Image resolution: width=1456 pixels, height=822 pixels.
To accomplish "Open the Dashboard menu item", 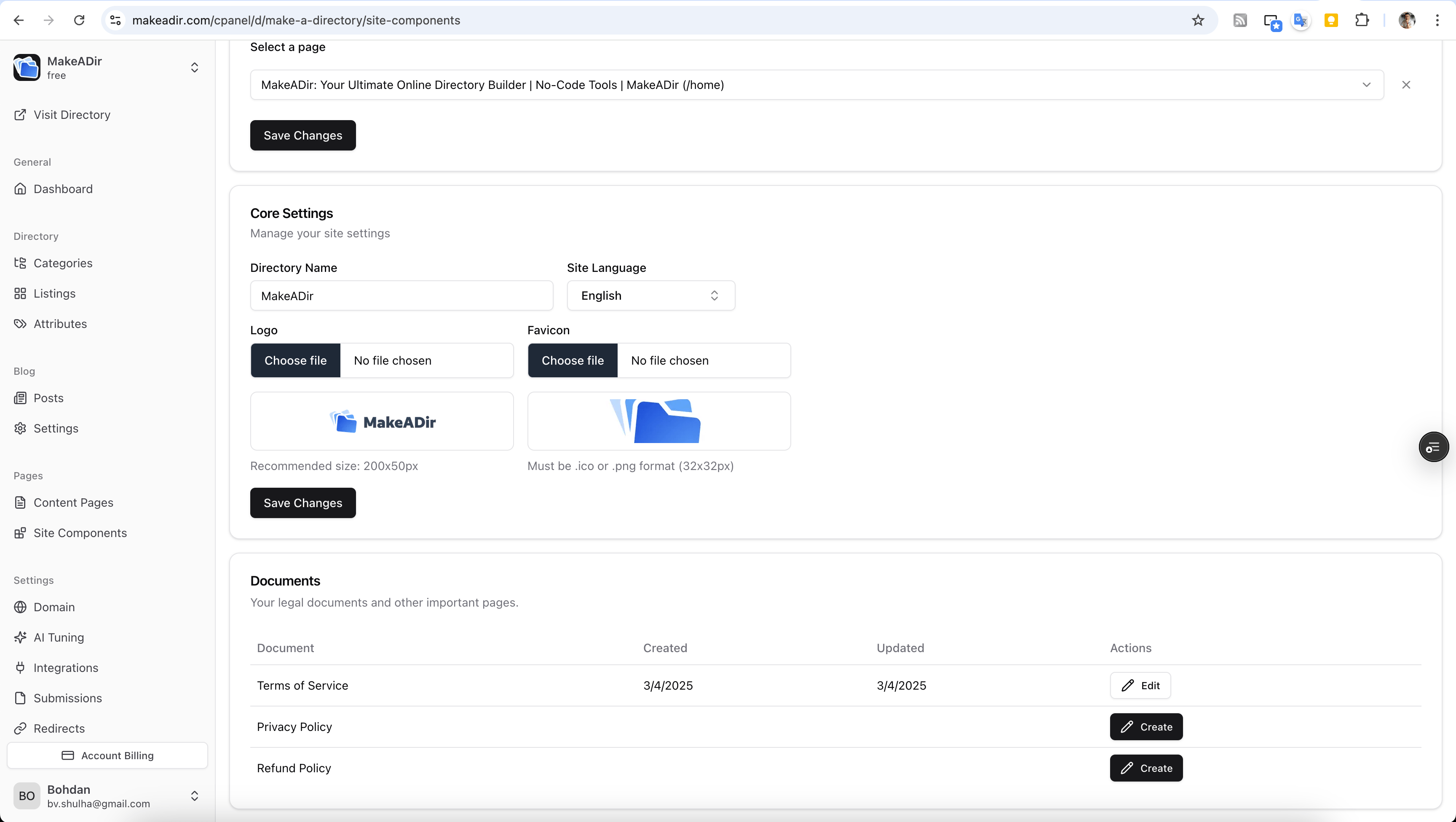I will pos(63,189).
